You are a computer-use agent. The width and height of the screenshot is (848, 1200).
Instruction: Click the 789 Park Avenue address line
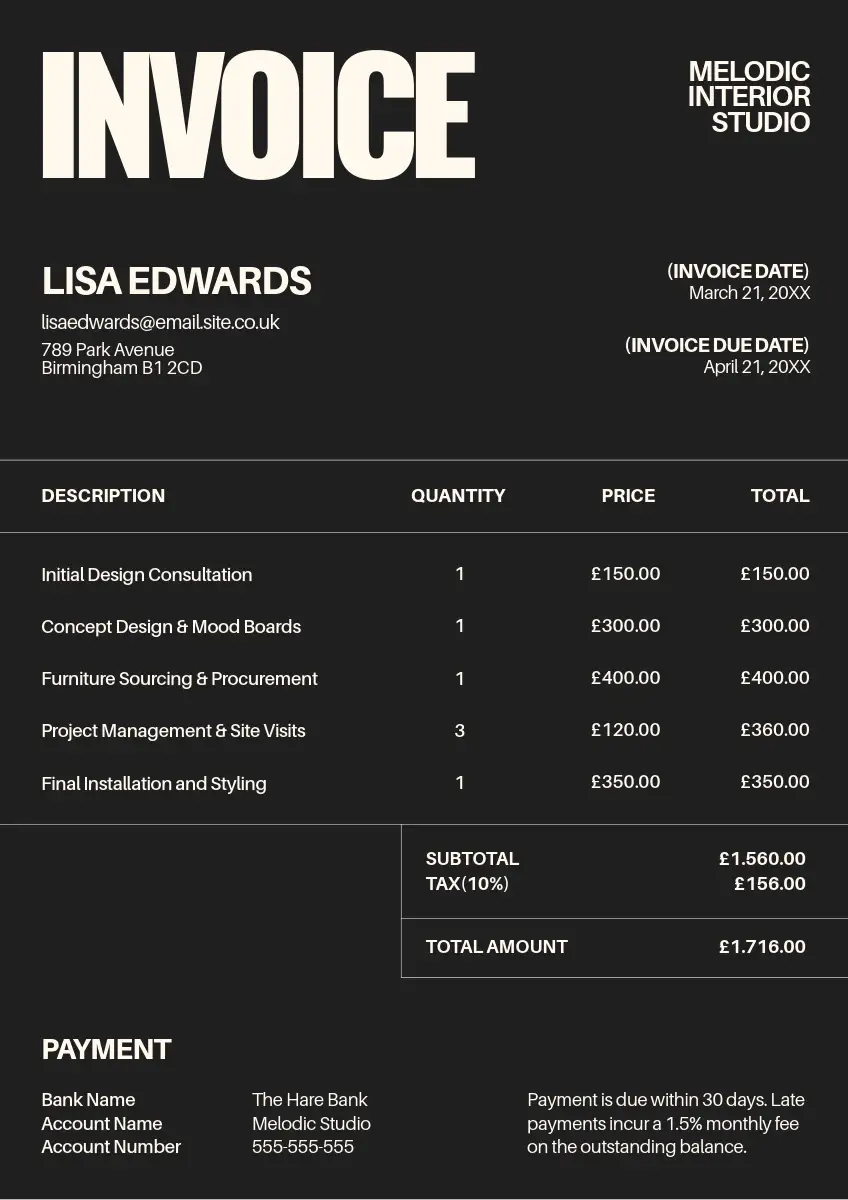[108, 350]
